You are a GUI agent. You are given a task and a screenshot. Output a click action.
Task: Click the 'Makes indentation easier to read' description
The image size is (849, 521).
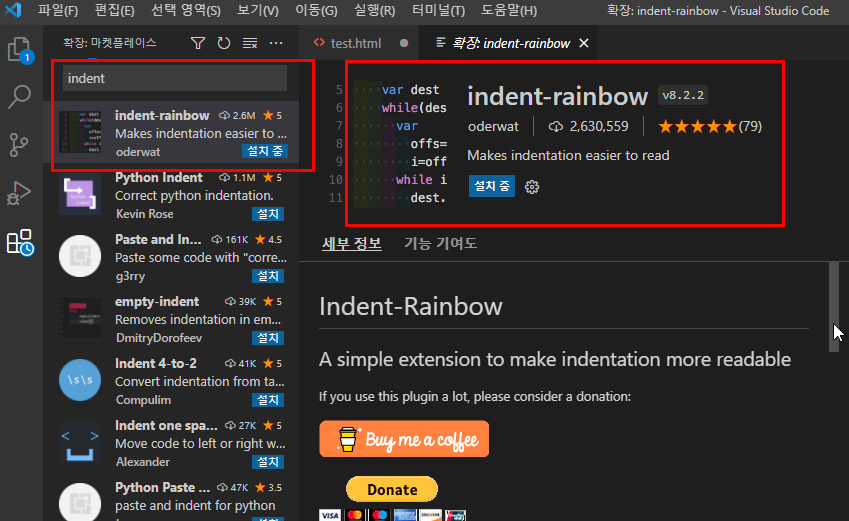[x=569, y=155]
